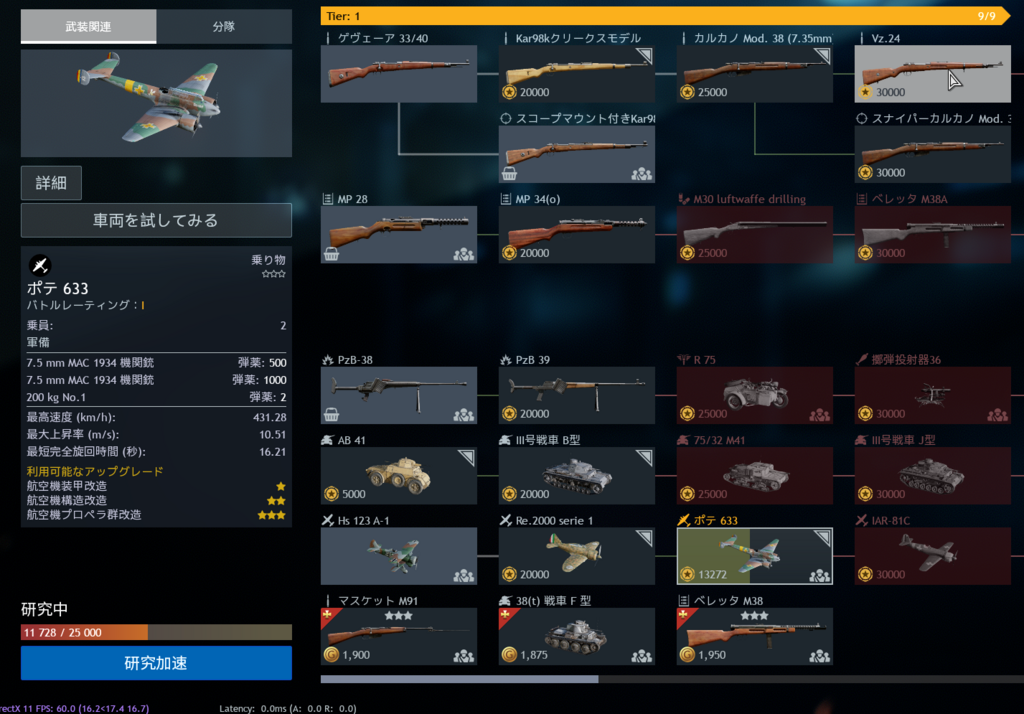Viewport: 1024px width, 714px height.
Task: Click the aircraft class icon above ポテ 633 name
Action: point(40,265)
